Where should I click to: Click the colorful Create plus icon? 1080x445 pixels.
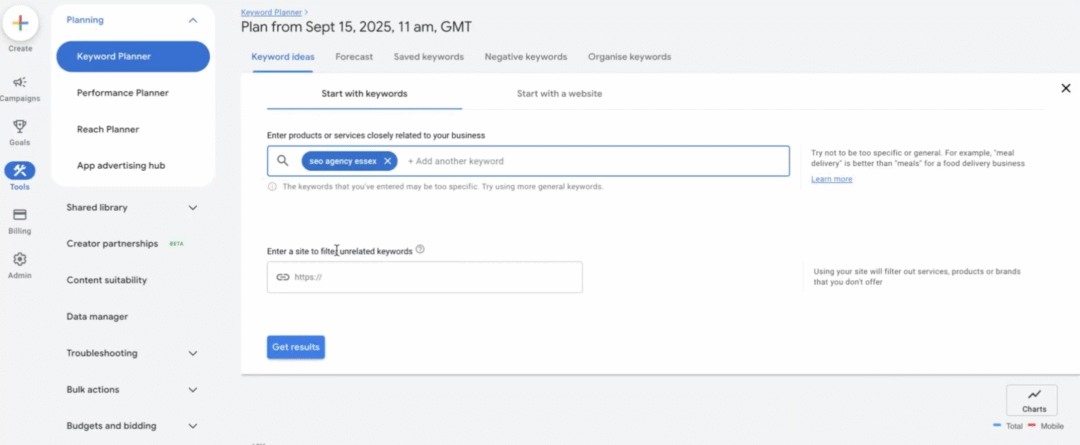click(x=20, y=23)
